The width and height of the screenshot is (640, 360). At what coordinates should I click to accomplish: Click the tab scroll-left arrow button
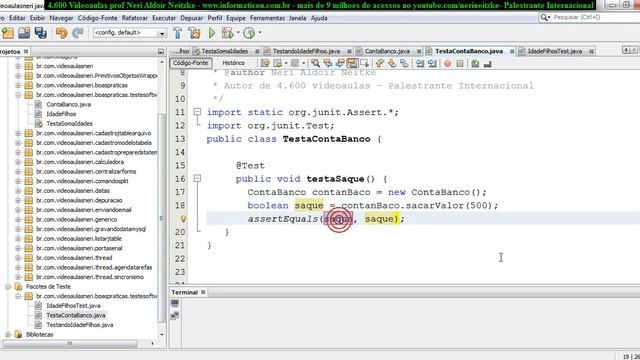pos(625,50)
